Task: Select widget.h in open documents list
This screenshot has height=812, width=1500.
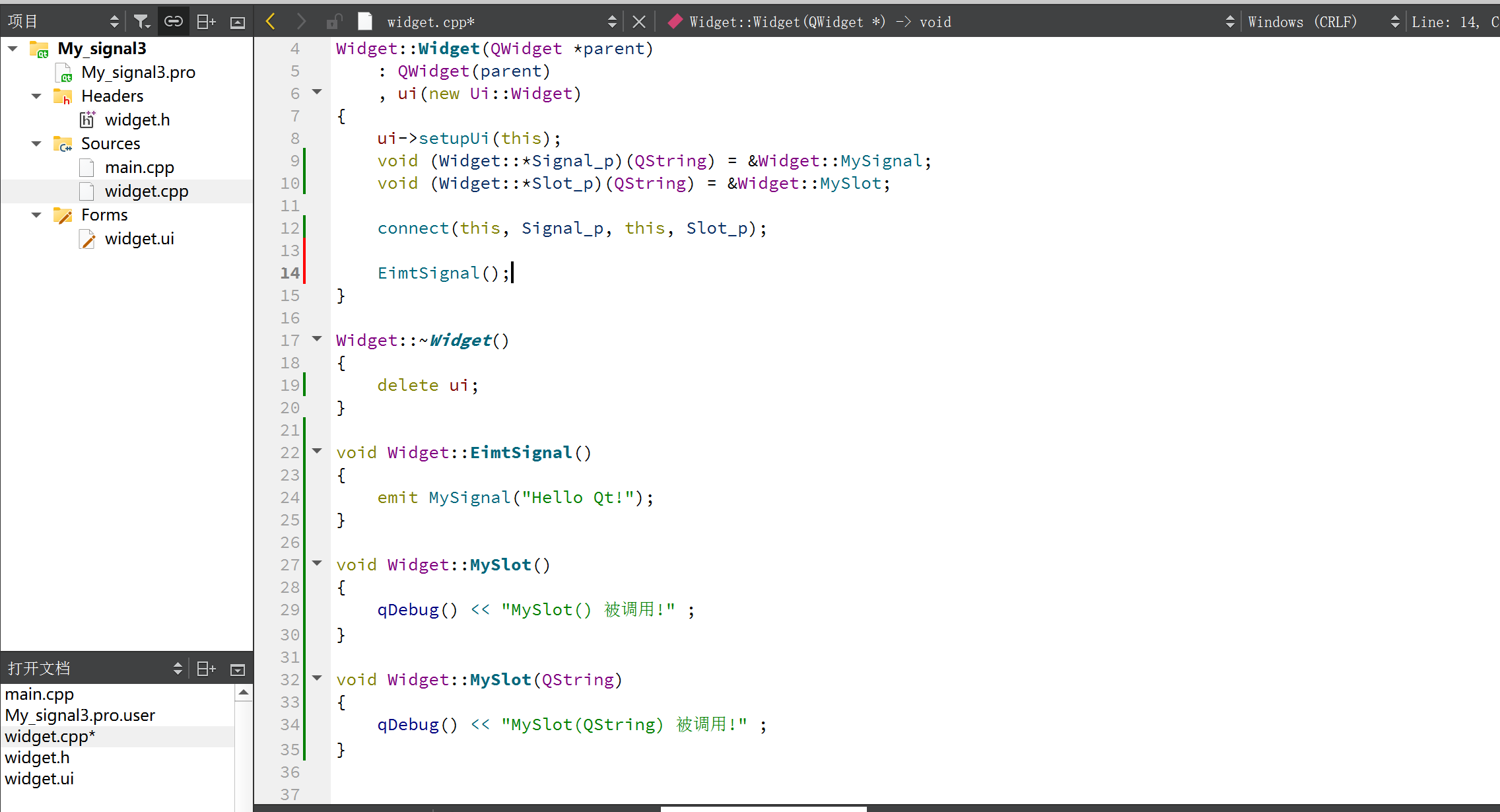Action: [37, 758]
